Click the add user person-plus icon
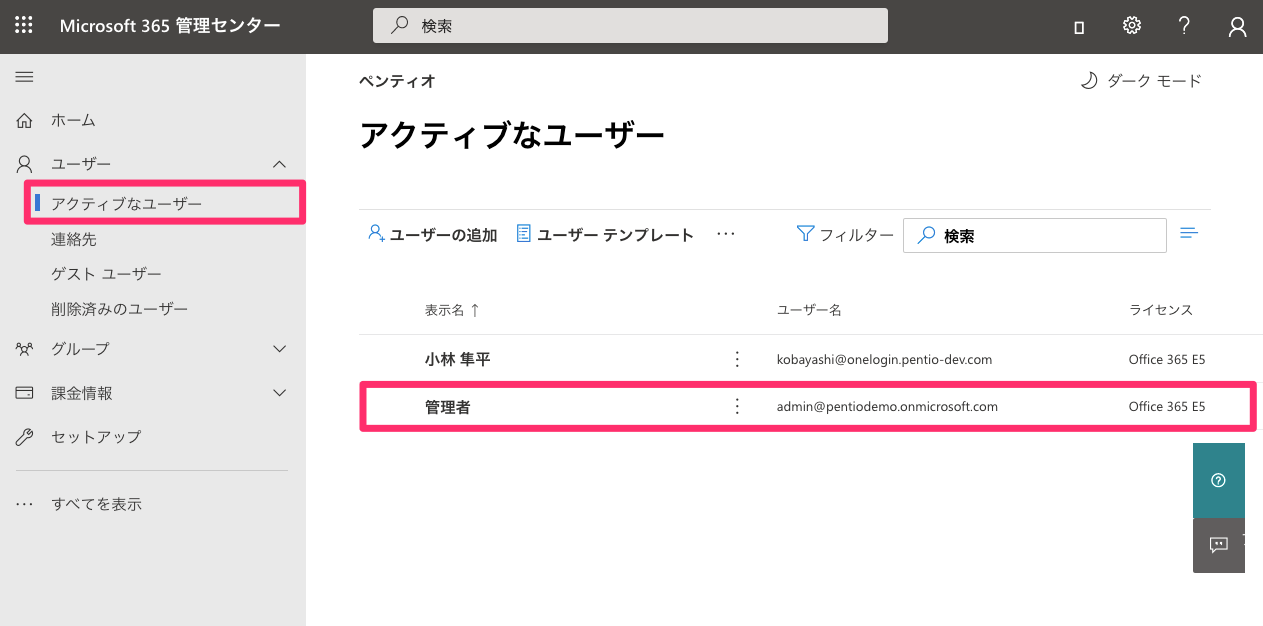The height and width of the screenshot is (626, 1263). click(376, 233)
